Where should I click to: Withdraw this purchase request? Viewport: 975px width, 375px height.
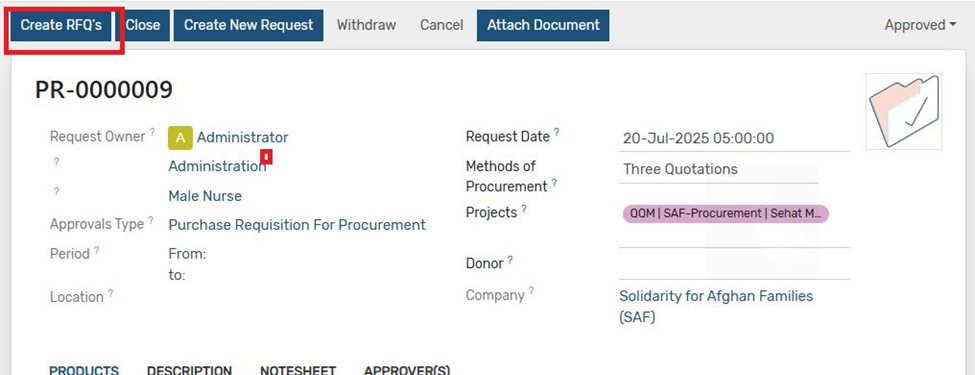366,25
